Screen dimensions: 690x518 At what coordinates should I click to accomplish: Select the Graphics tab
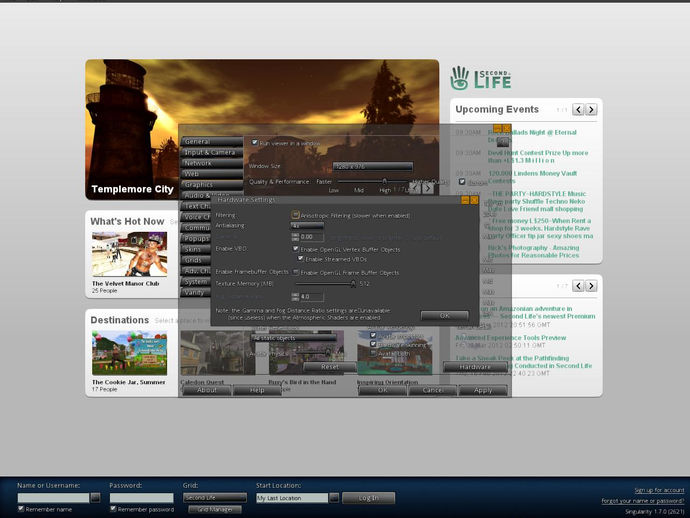click(x=212, y=185)
